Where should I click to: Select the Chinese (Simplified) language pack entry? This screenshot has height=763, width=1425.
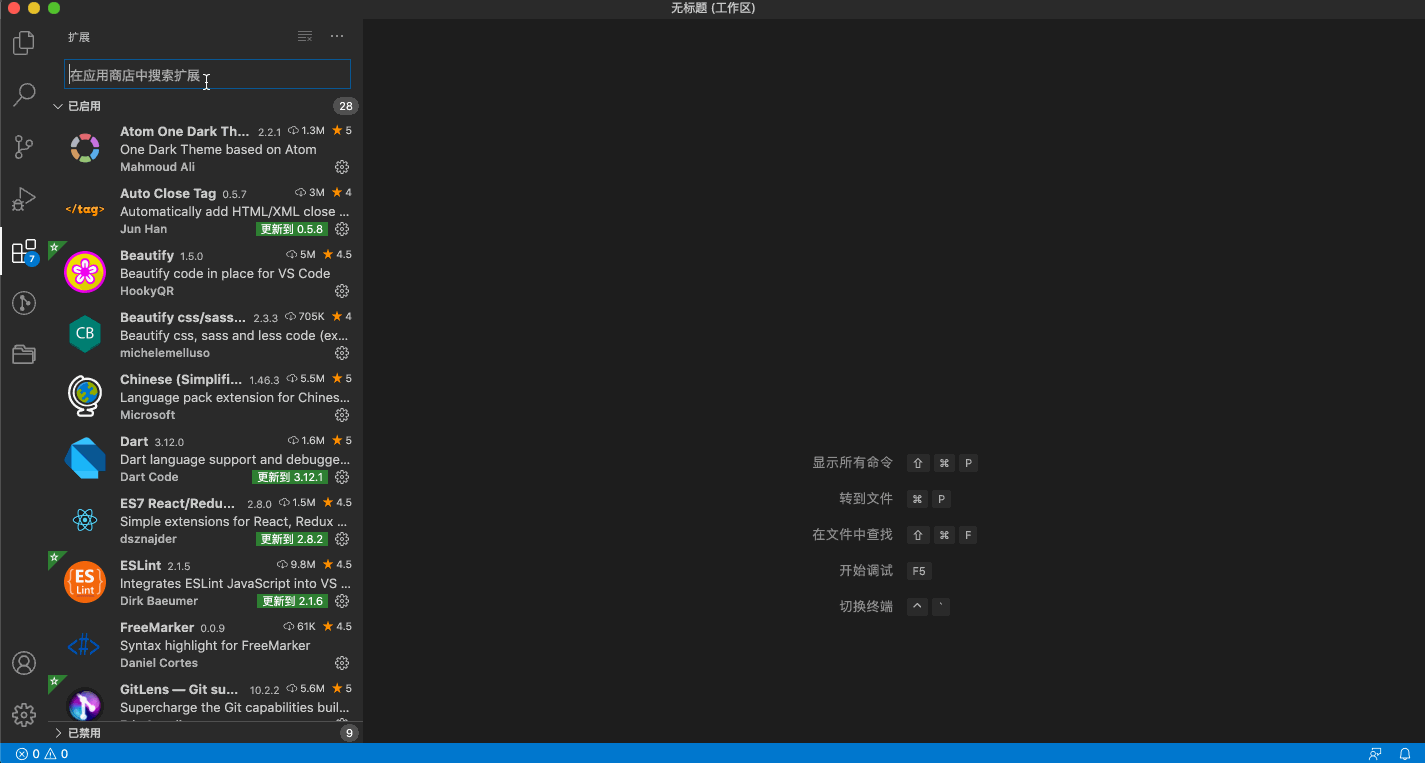click(x=205, y=397)
